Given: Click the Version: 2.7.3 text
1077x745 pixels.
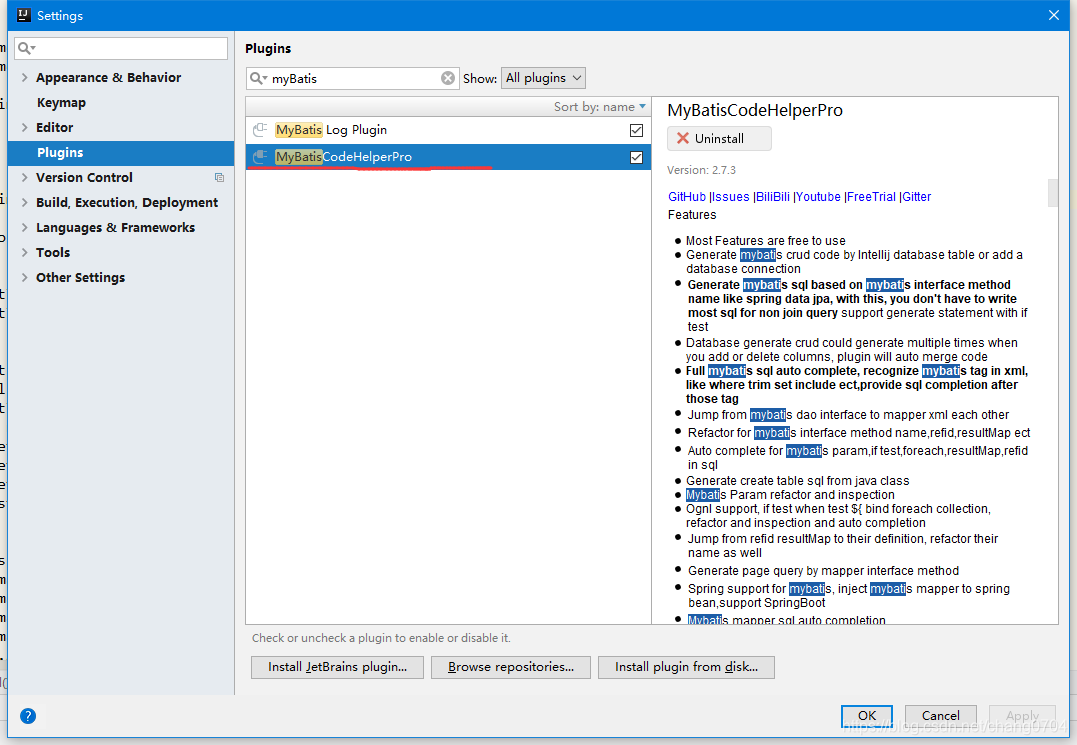Looking at the screenshot, I should [x=701, y=170].
